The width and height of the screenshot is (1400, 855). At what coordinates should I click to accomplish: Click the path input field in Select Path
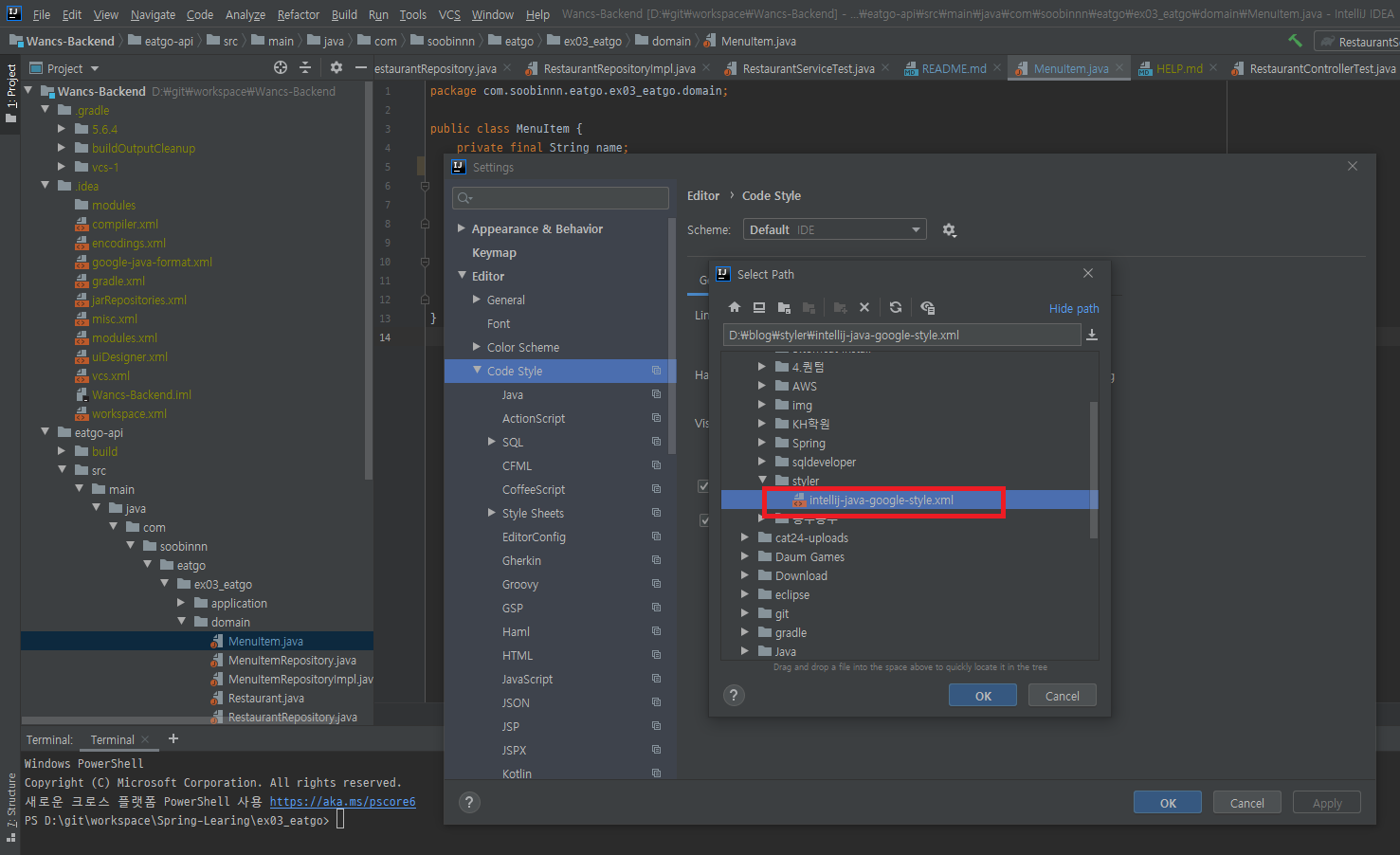click(901, 335)
